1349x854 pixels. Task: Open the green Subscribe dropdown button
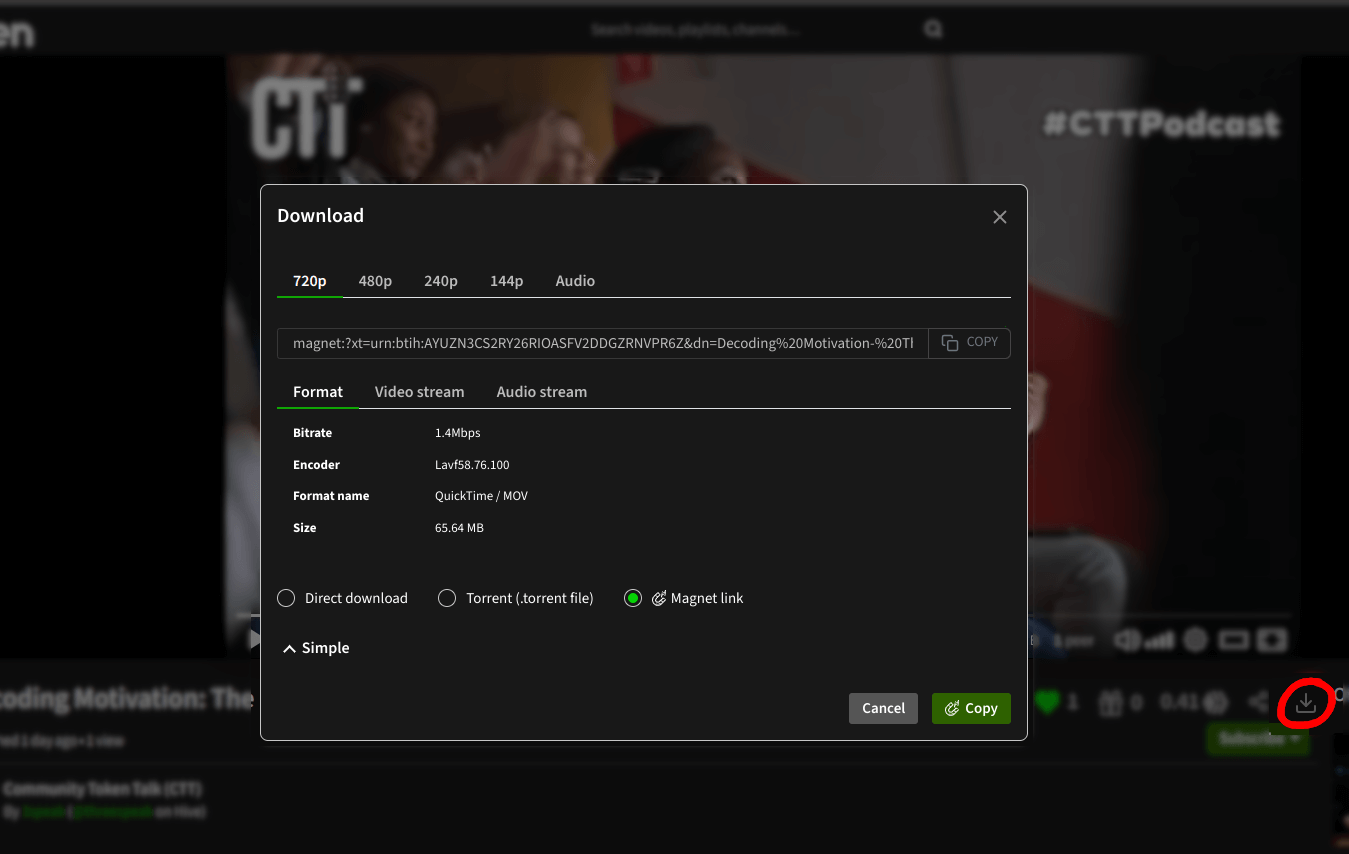click(x=1258, y=739)
